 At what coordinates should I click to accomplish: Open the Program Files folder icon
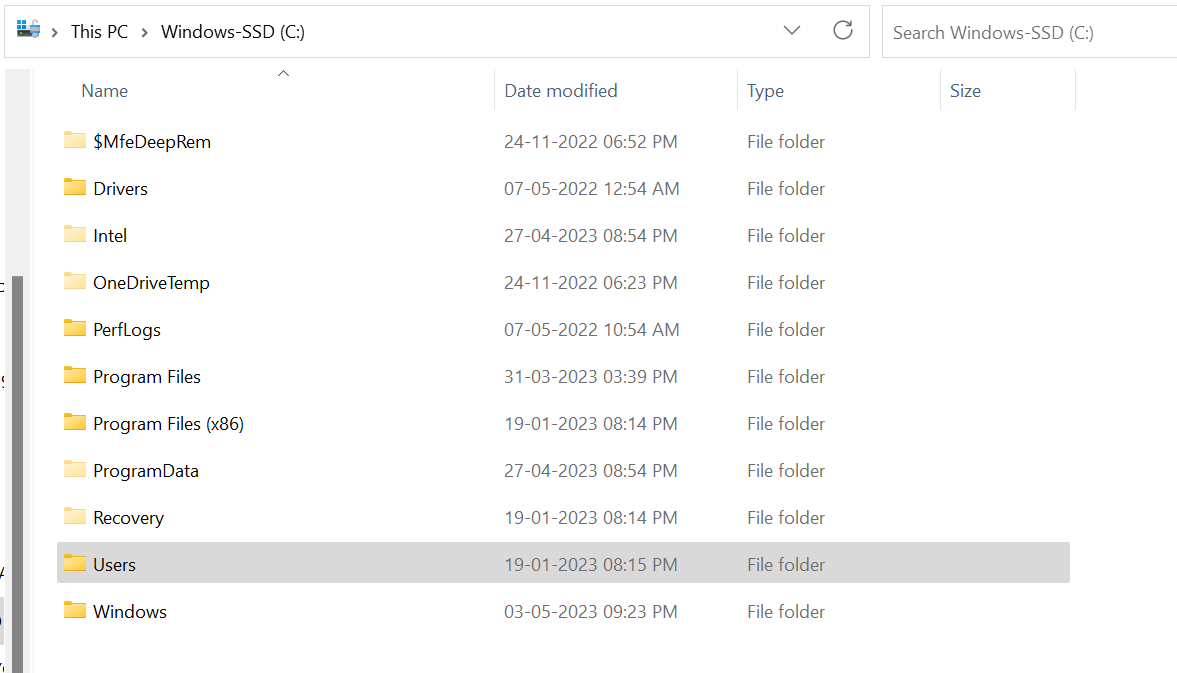(75, 376)
